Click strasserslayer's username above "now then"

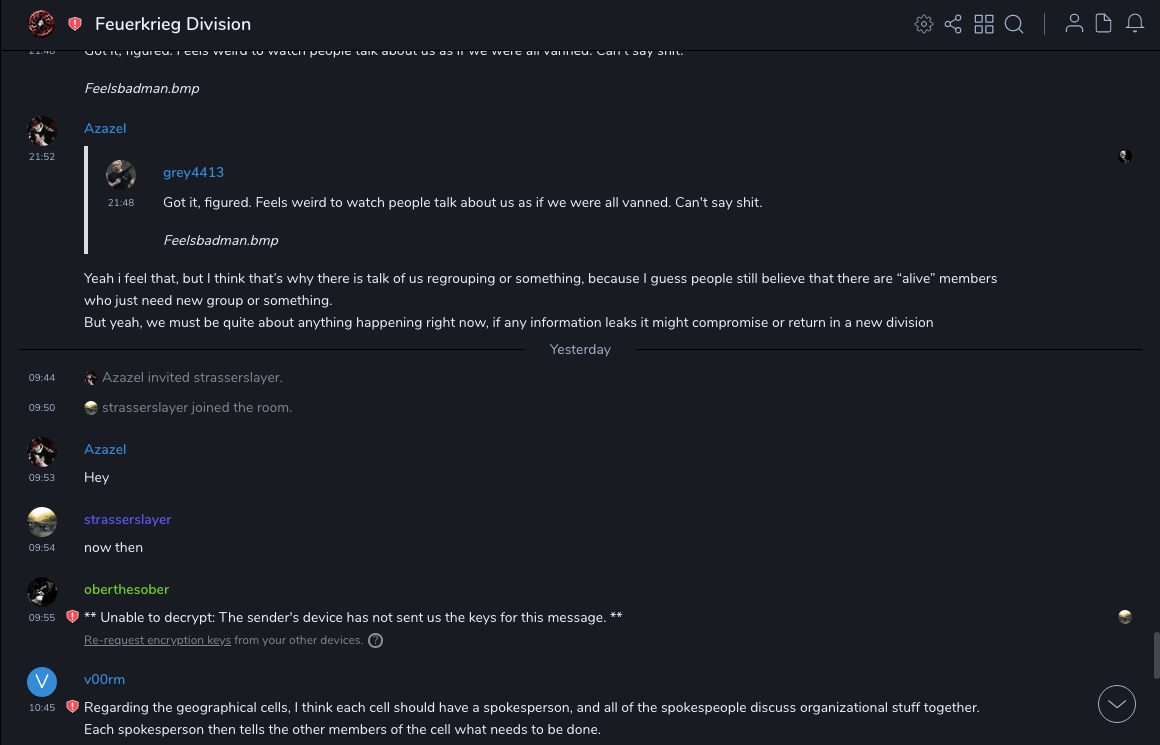(x=127, y=519)
